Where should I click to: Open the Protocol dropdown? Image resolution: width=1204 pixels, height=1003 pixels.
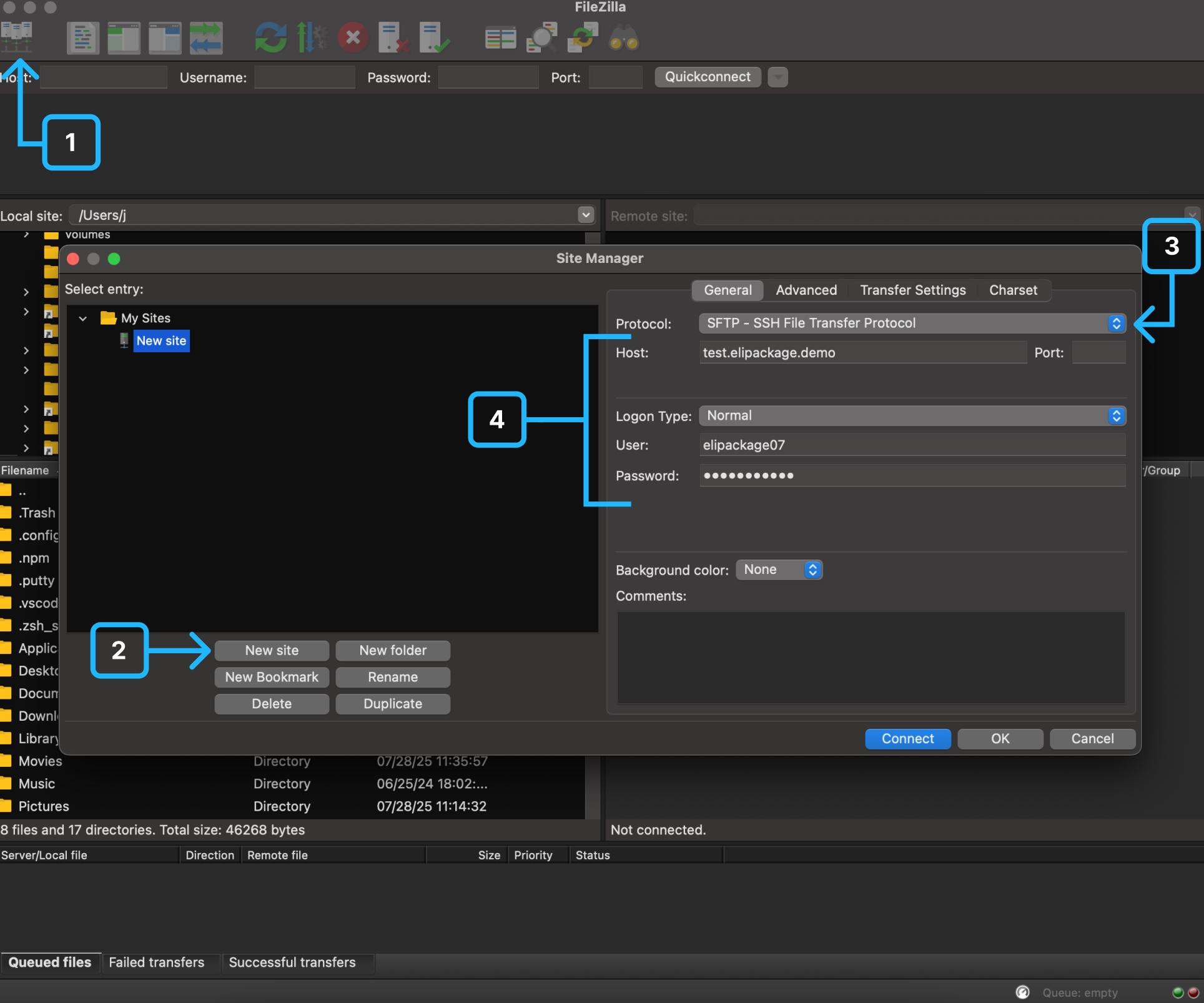[911, 324]
